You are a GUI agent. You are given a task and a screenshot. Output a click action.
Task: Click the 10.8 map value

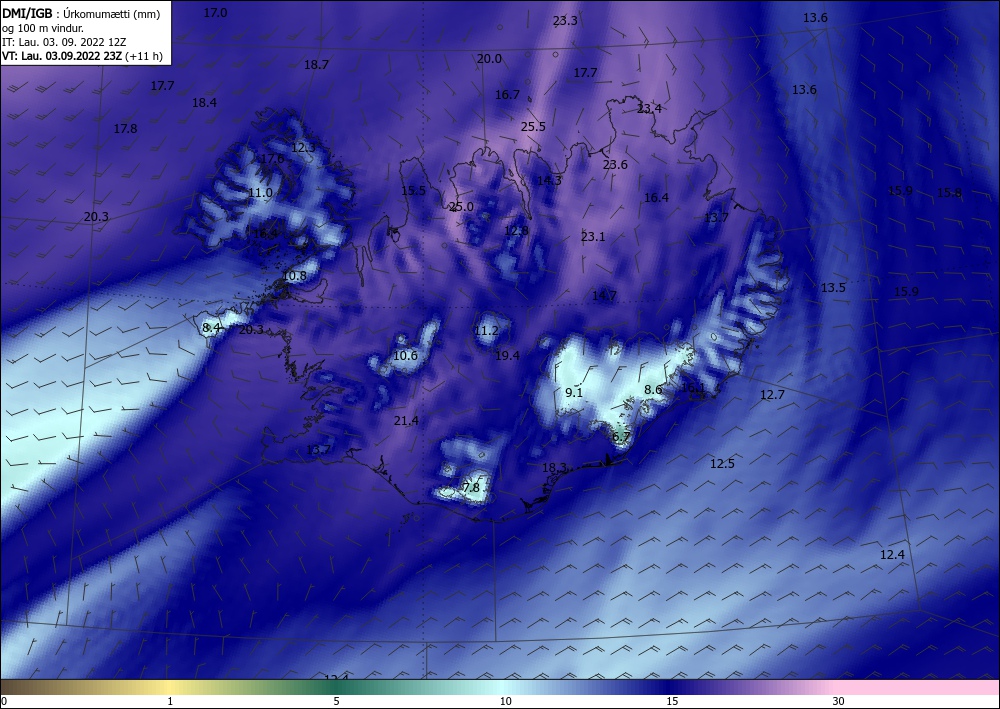coord(295,276)
